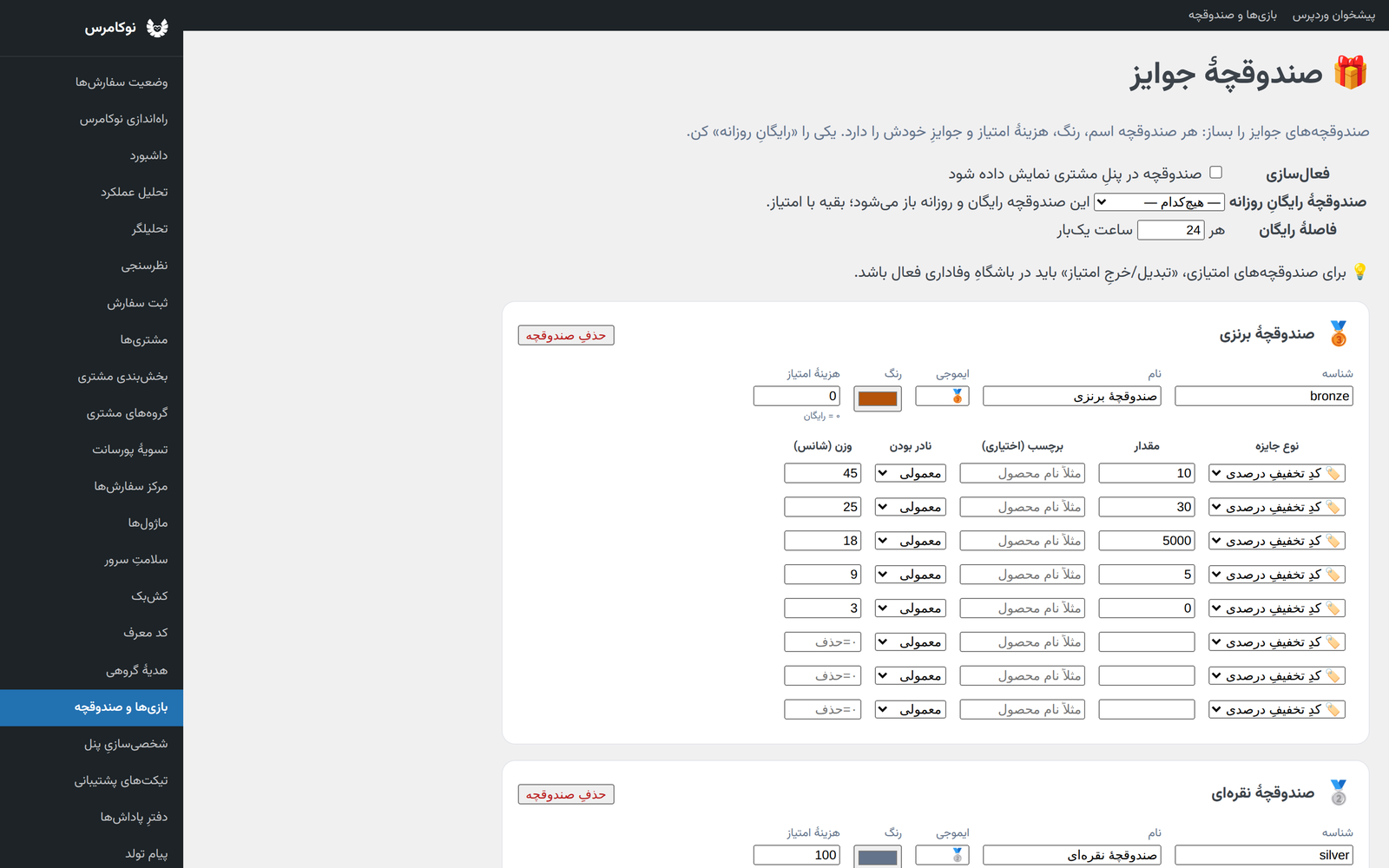
Task: Open وضعیت سفارش‌ها in the sidebar
Action: click(x=91, y=82)
